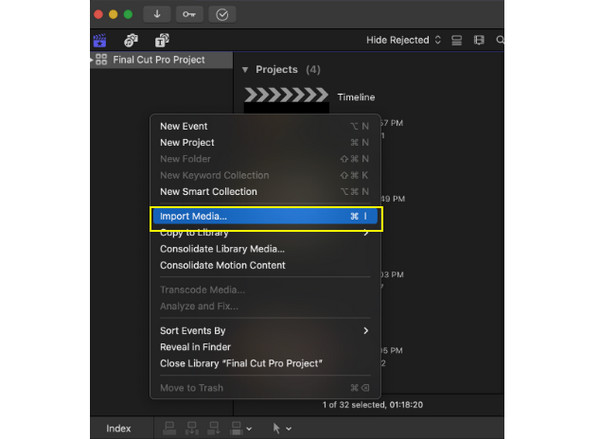Screen dimensions: 600x439
Task: Click the Import Media download arrow button
Action: tap(157, 15)
